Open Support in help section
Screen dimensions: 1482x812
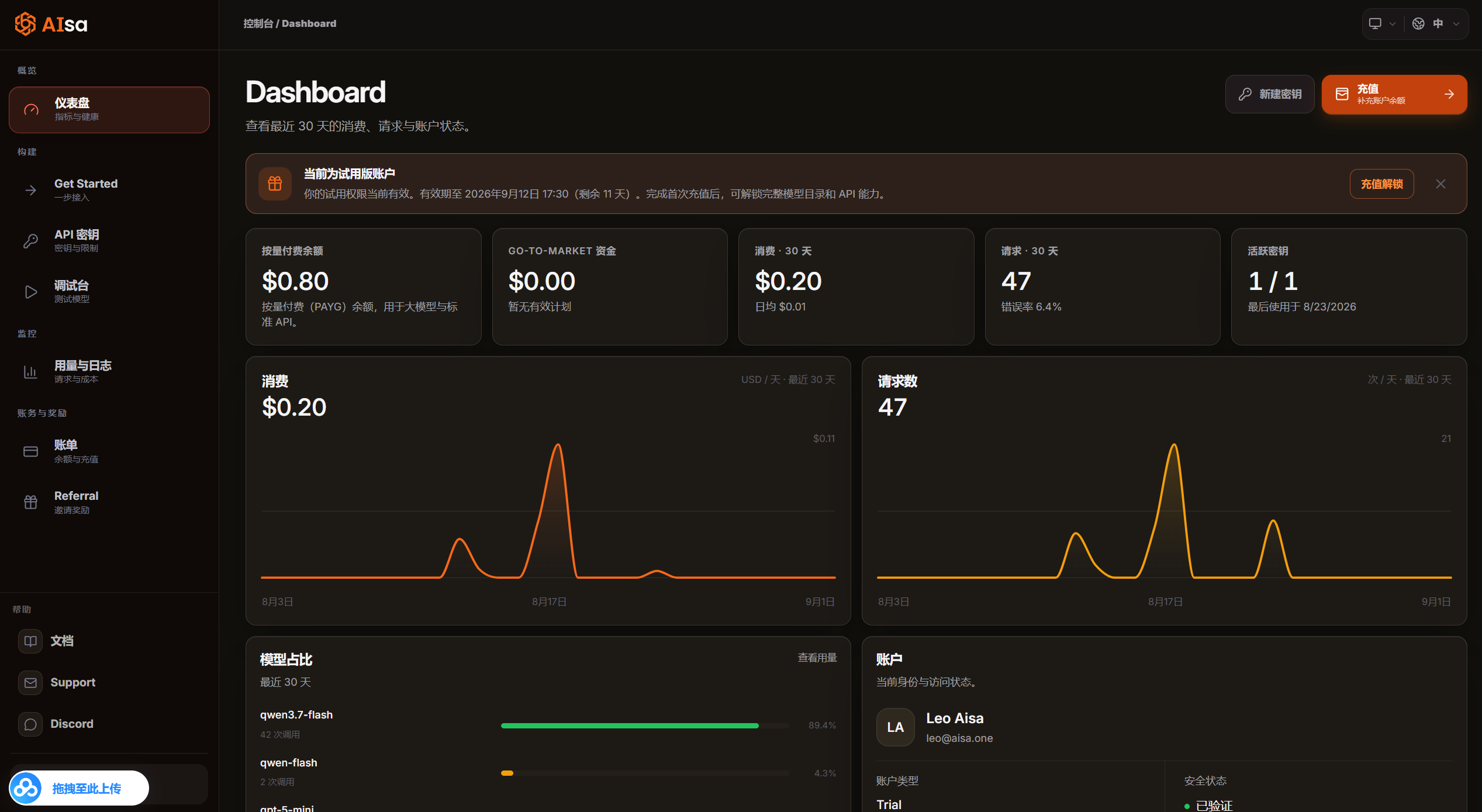coord(109,683)
